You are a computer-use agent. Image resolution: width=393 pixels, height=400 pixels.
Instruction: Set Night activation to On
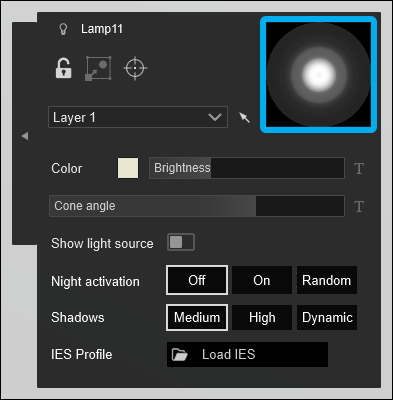[262, 280]
